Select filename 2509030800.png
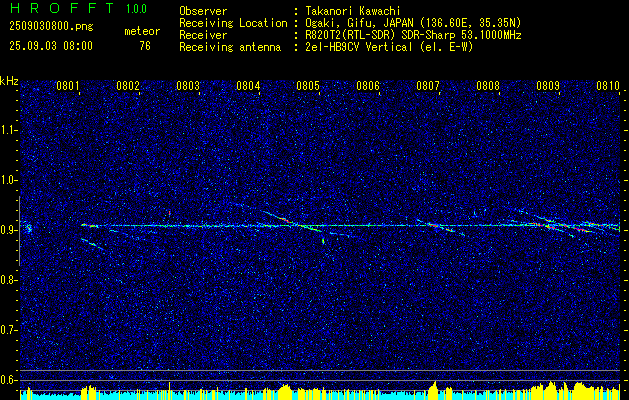 (x=51, y=27)
